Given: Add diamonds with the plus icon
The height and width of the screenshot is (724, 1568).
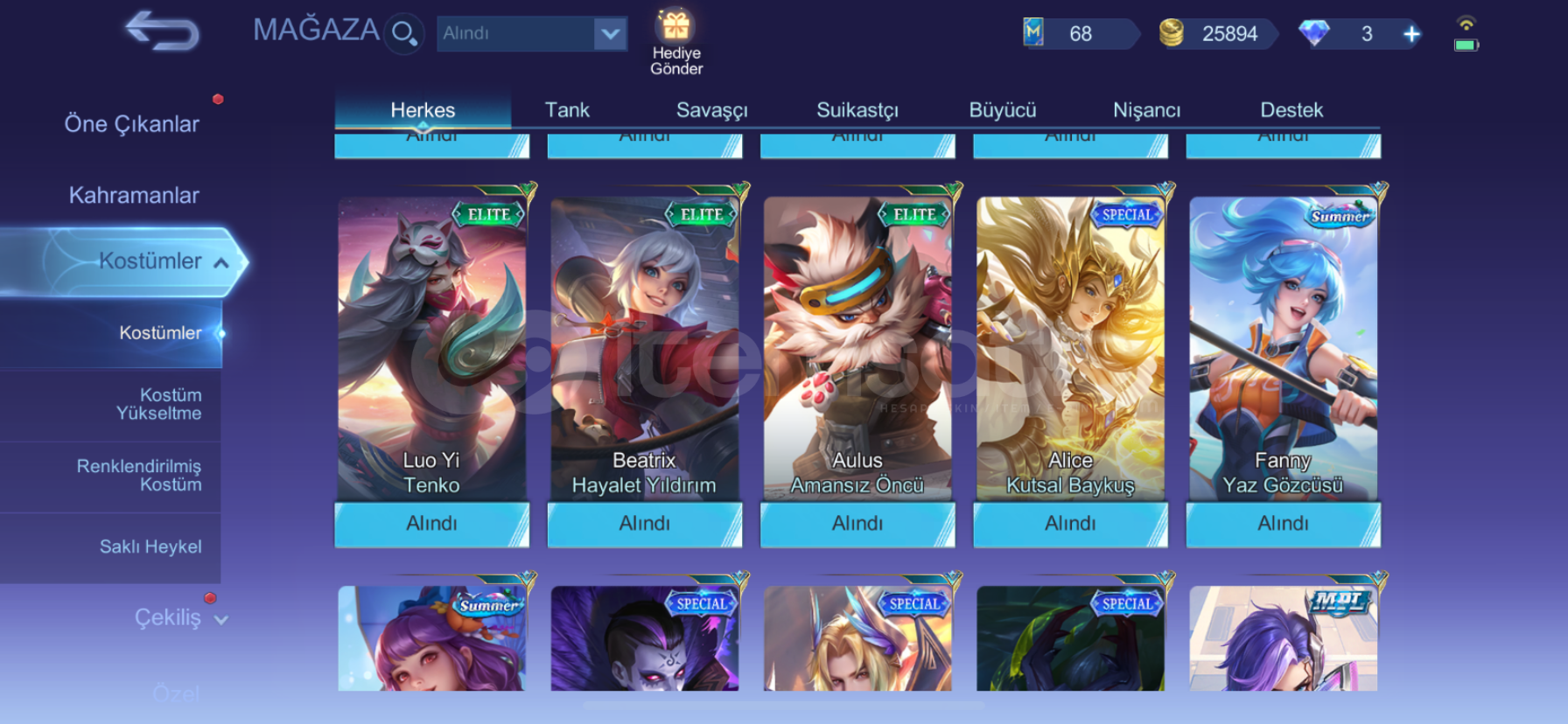Looking at the screenshot, I should click(1411, 34).
